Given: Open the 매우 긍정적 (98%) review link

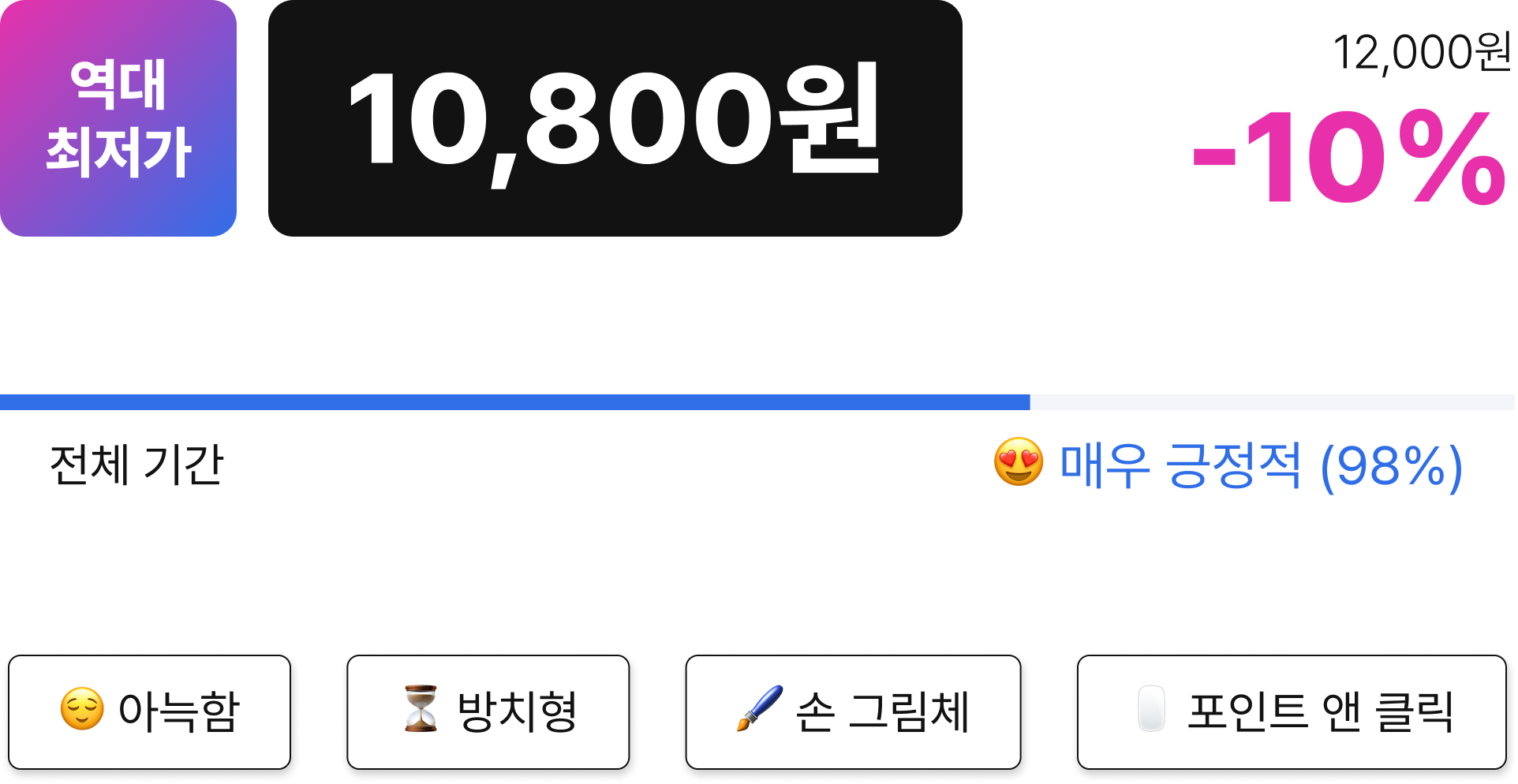Looking at the screenshot, I should (1261, 466).
